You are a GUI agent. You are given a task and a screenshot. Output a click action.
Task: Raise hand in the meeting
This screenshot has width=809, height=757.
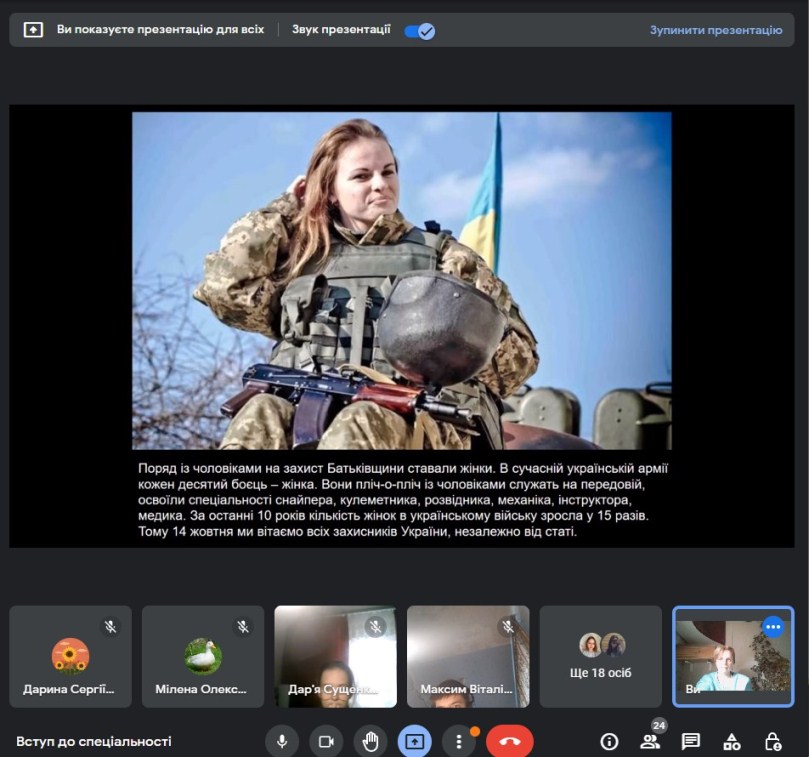click(370, 741)
